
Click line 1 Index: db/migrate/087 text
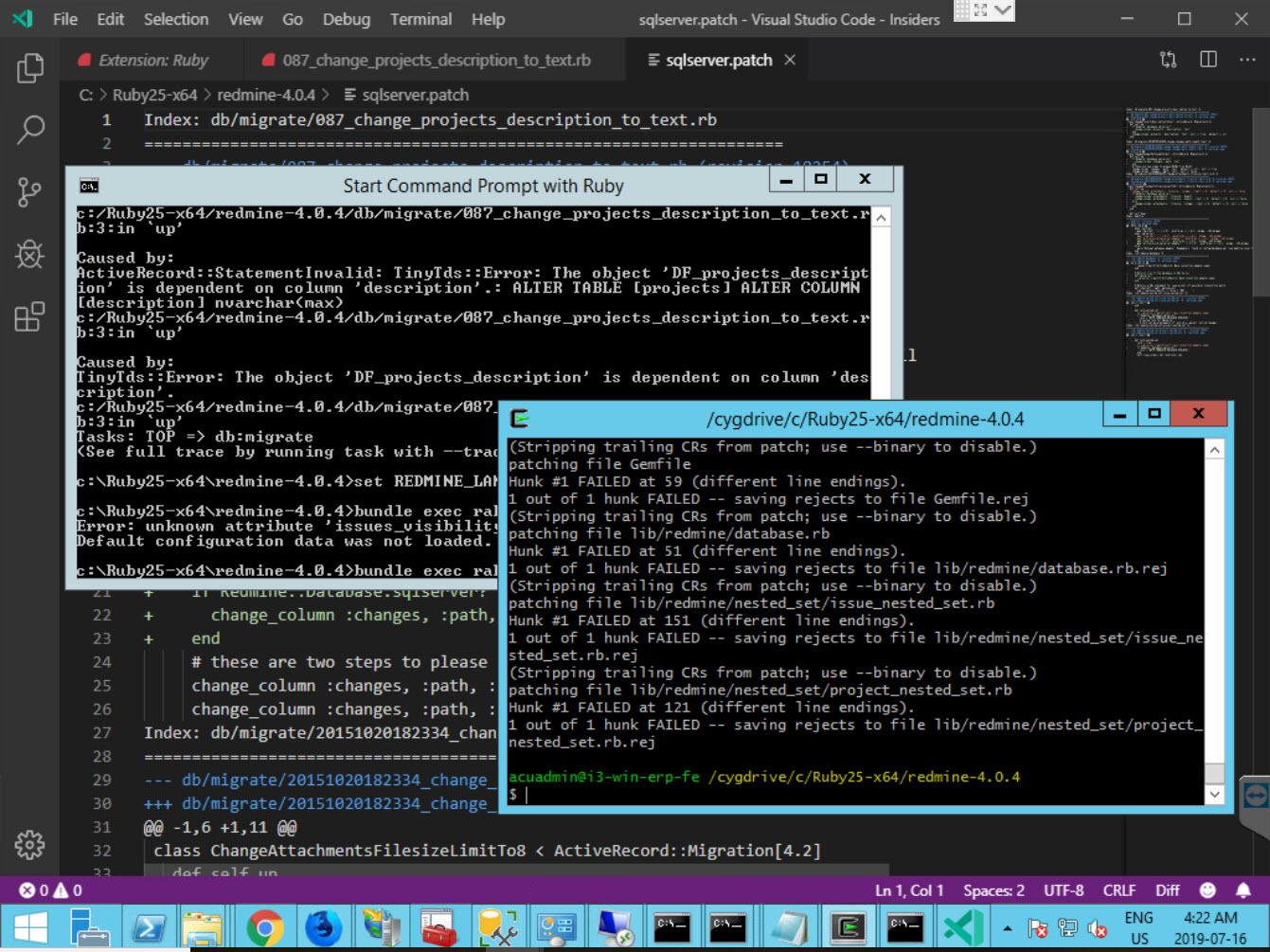coord(430,119)
